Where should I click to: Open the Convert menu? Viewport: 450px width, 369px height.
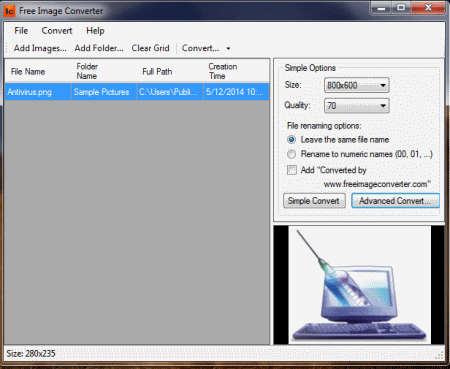(57, 31)
